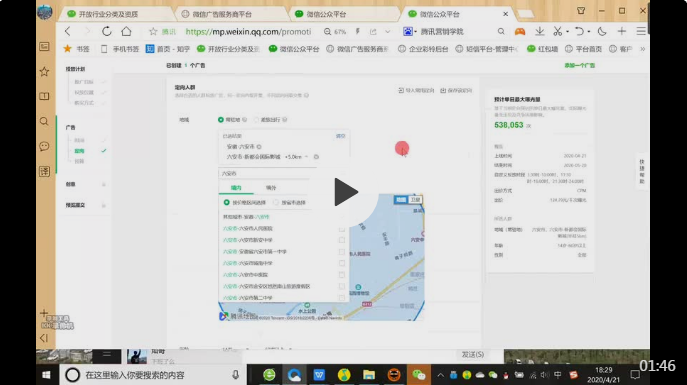The image size is (687, 385).
Task: Open the browser downloads icon
Action: coord(540,32)
